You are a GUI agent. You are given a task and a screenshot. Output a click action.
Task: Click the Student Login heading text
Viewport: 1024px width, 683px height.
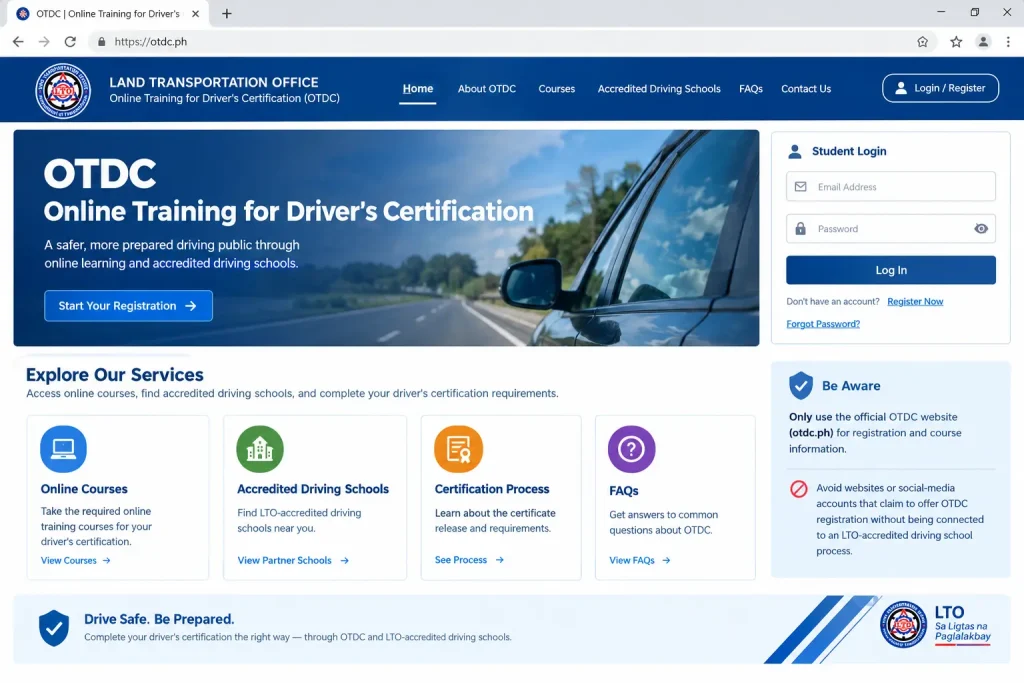pos(849,151)
